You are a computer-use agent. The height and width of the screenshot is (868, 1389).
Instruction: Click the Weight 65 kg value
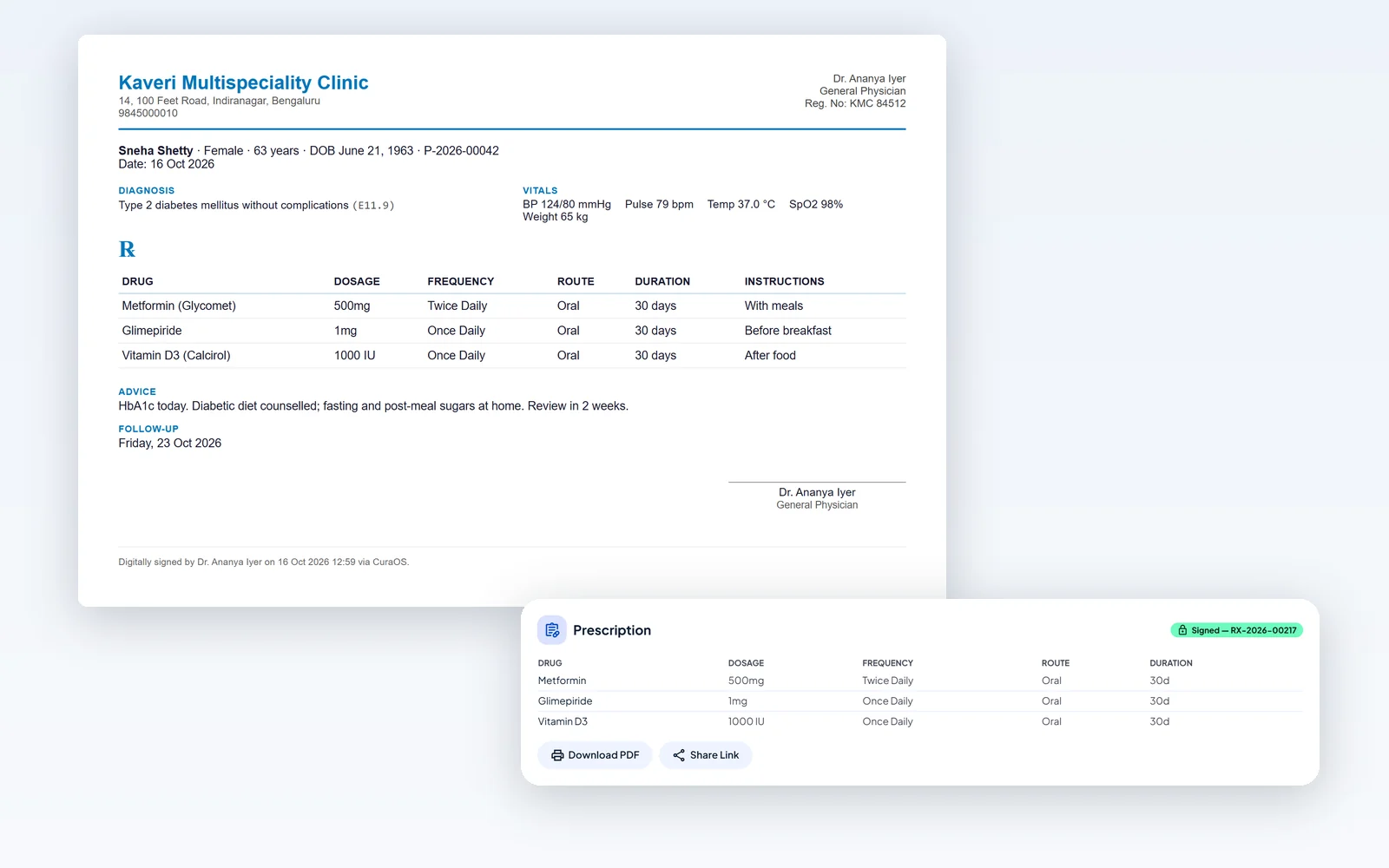pyautogui.click(x=556, y=217)
